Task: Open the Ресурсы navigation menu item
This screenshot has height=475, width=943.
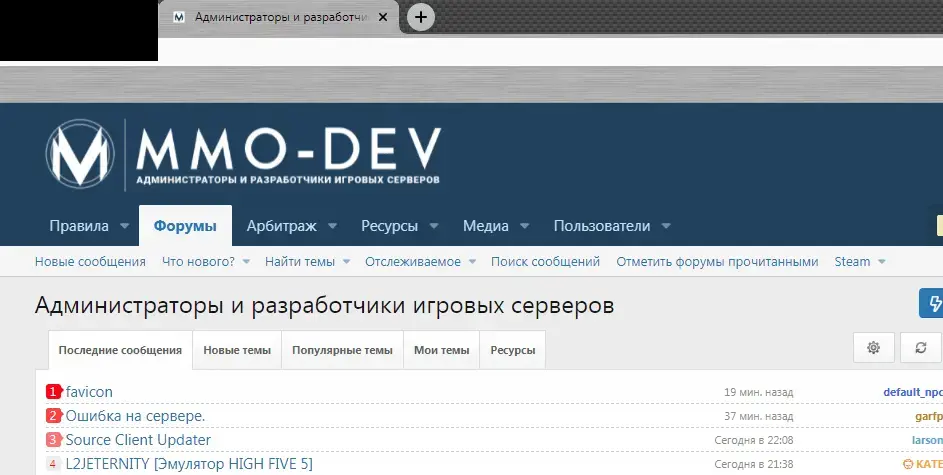Action: tap(390, 226)
